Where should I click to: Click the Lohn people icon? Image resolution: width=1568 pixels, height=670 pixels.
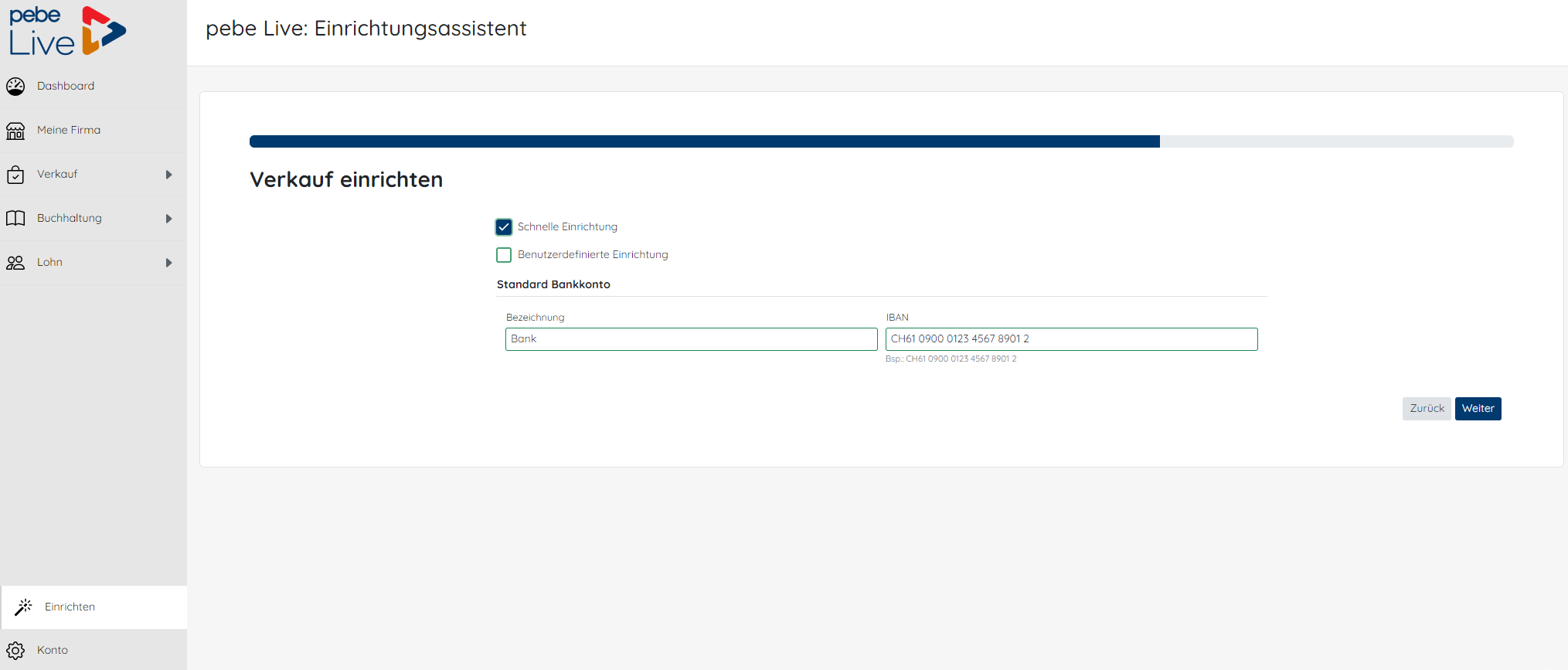(x=15, y=263)
